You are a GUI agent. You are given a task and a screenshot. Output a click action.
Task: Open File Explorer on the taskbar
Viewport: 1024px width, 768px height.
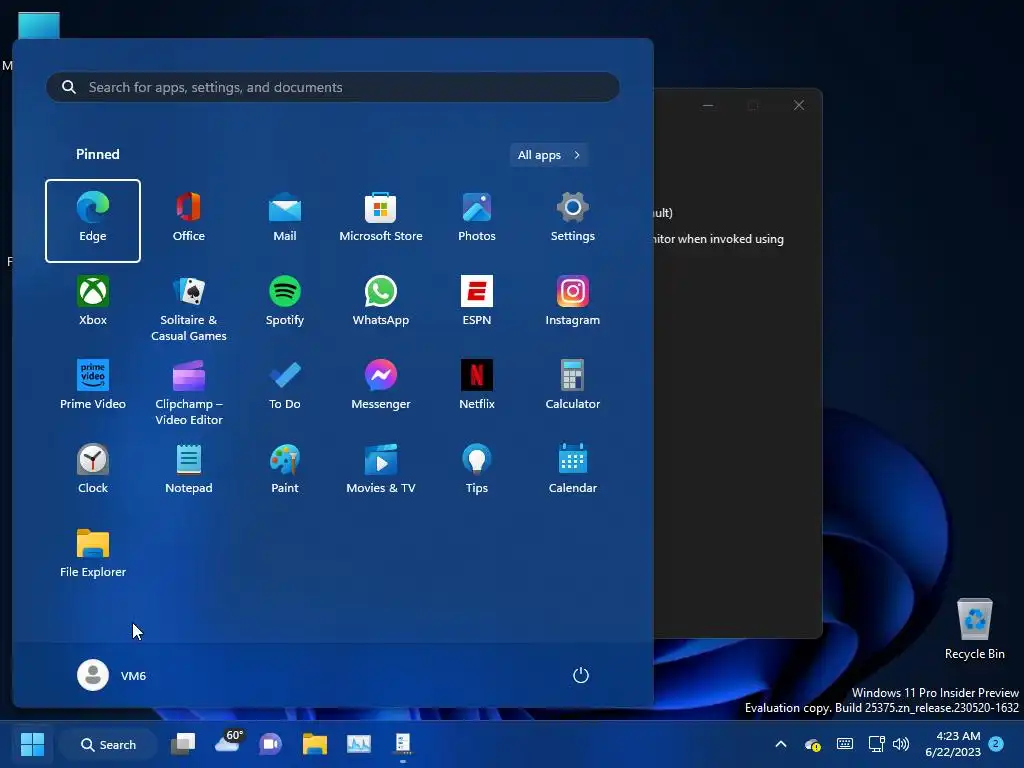(315, 744)
